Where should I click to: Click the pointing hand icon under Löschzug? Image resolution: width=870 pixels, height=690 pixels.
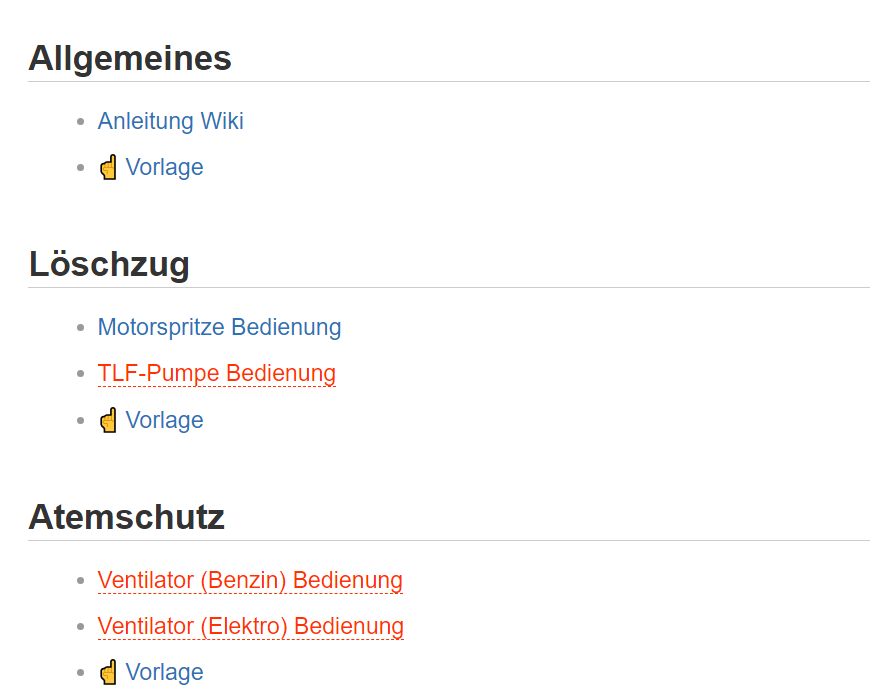[x=108, y=420]
